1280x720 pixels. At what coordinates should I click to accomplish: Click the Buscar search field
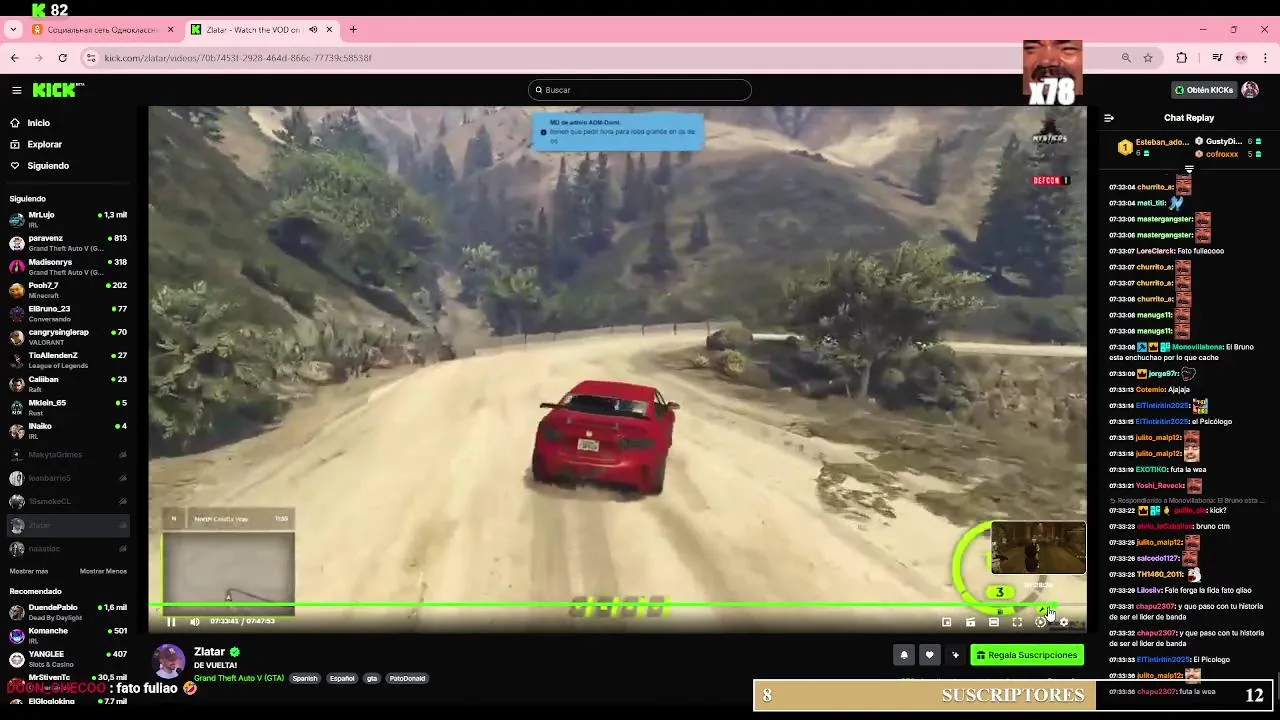640,90
